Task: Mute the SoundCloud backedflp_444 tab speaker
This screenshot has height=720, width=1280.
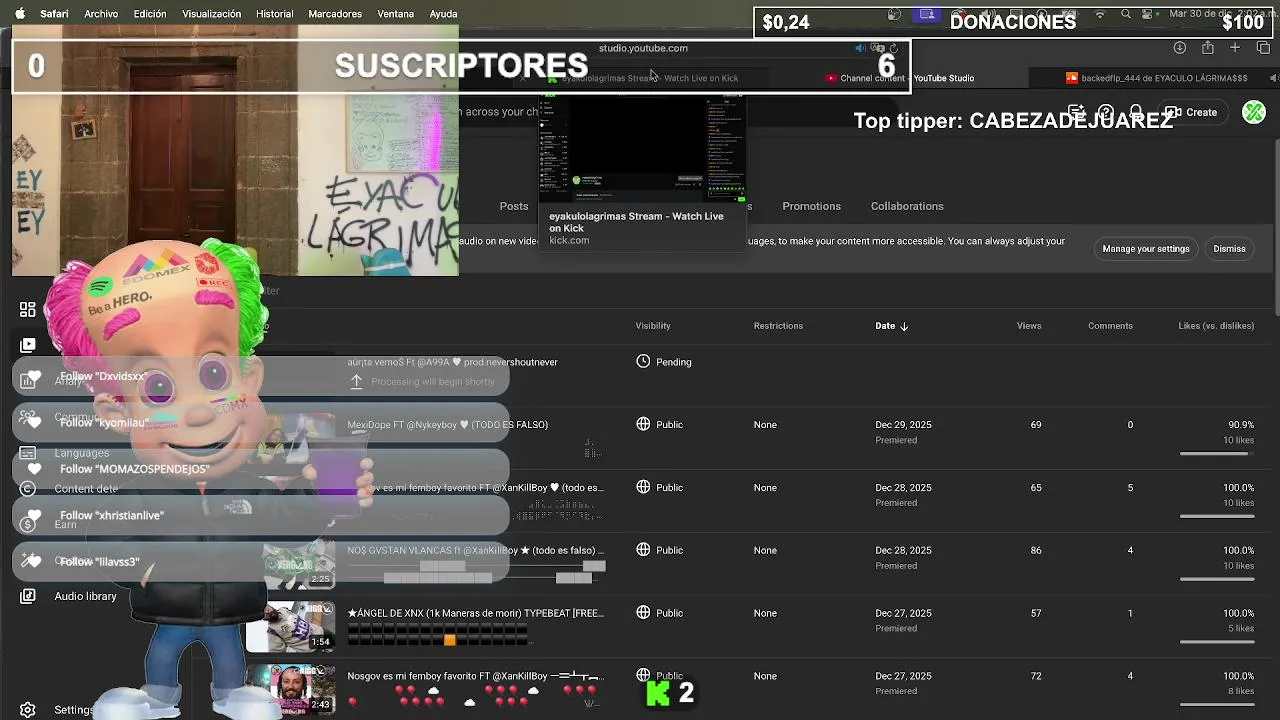Action: [x=1273, y=78]
